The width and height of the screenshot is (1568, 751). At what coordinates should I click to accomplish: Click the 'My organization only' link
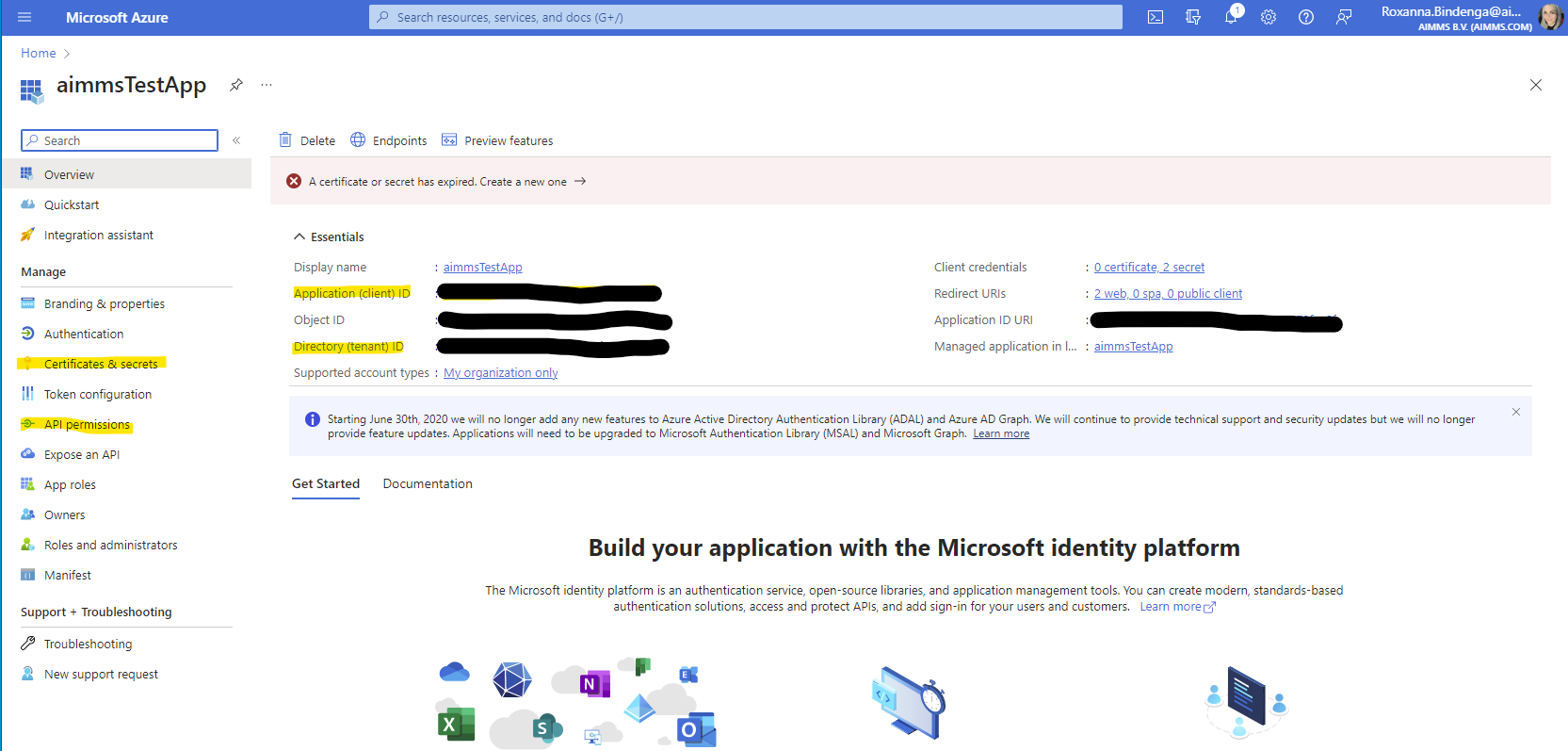(501, 372)
